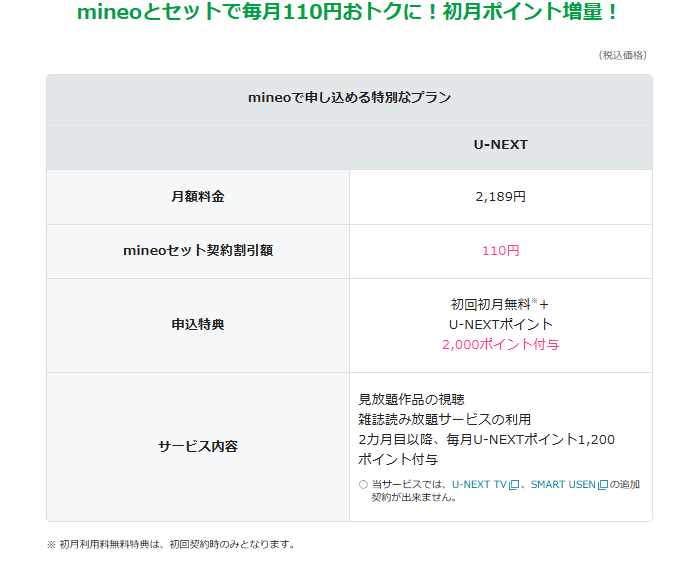
Task: Click the 雑誌読み放題サービスの利用 line
Action: (x=444, y=419)
